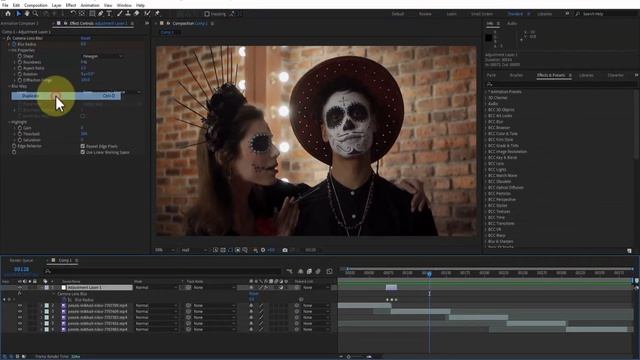Select the Hand tool
The width and height of the screenshot is (640, 360).
27,13
